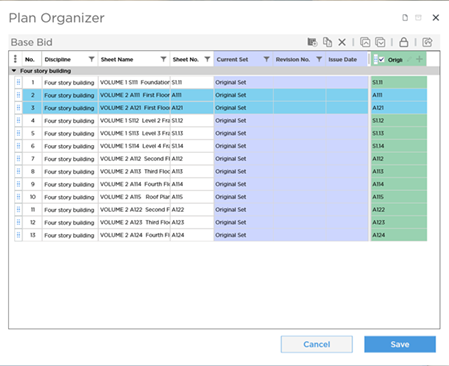The image size is (449, 366).
Task: Click the pencil edit icon in Original set header
Action: point(409,59)
